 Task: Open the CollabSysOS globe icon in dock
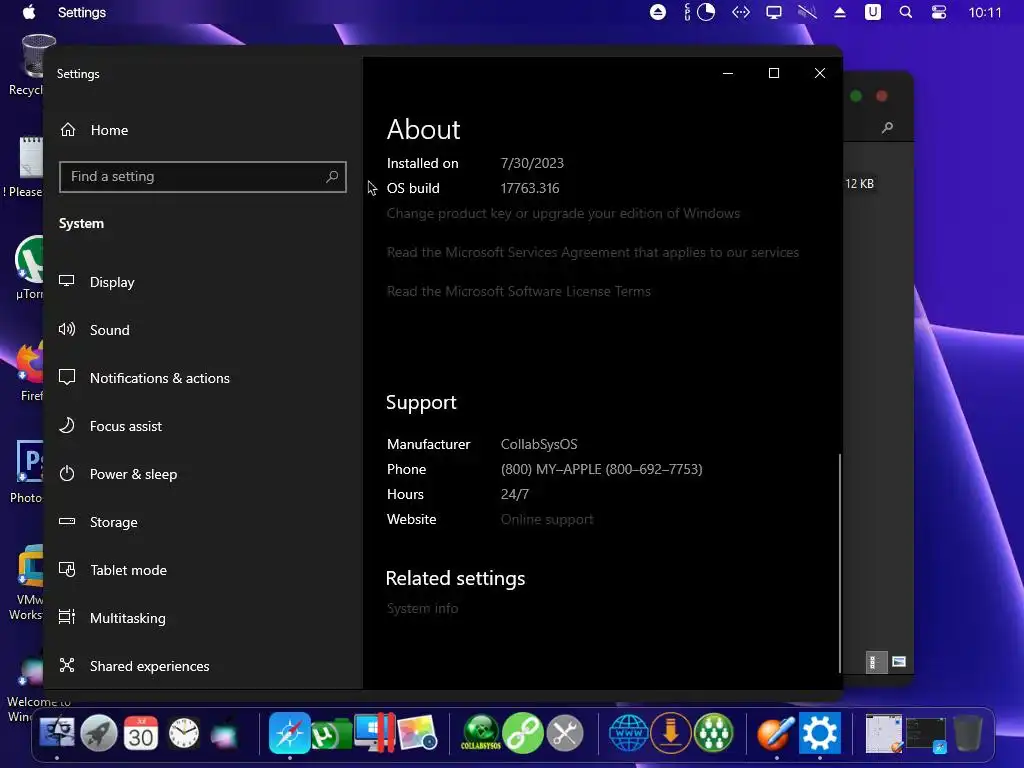point(481,733)
